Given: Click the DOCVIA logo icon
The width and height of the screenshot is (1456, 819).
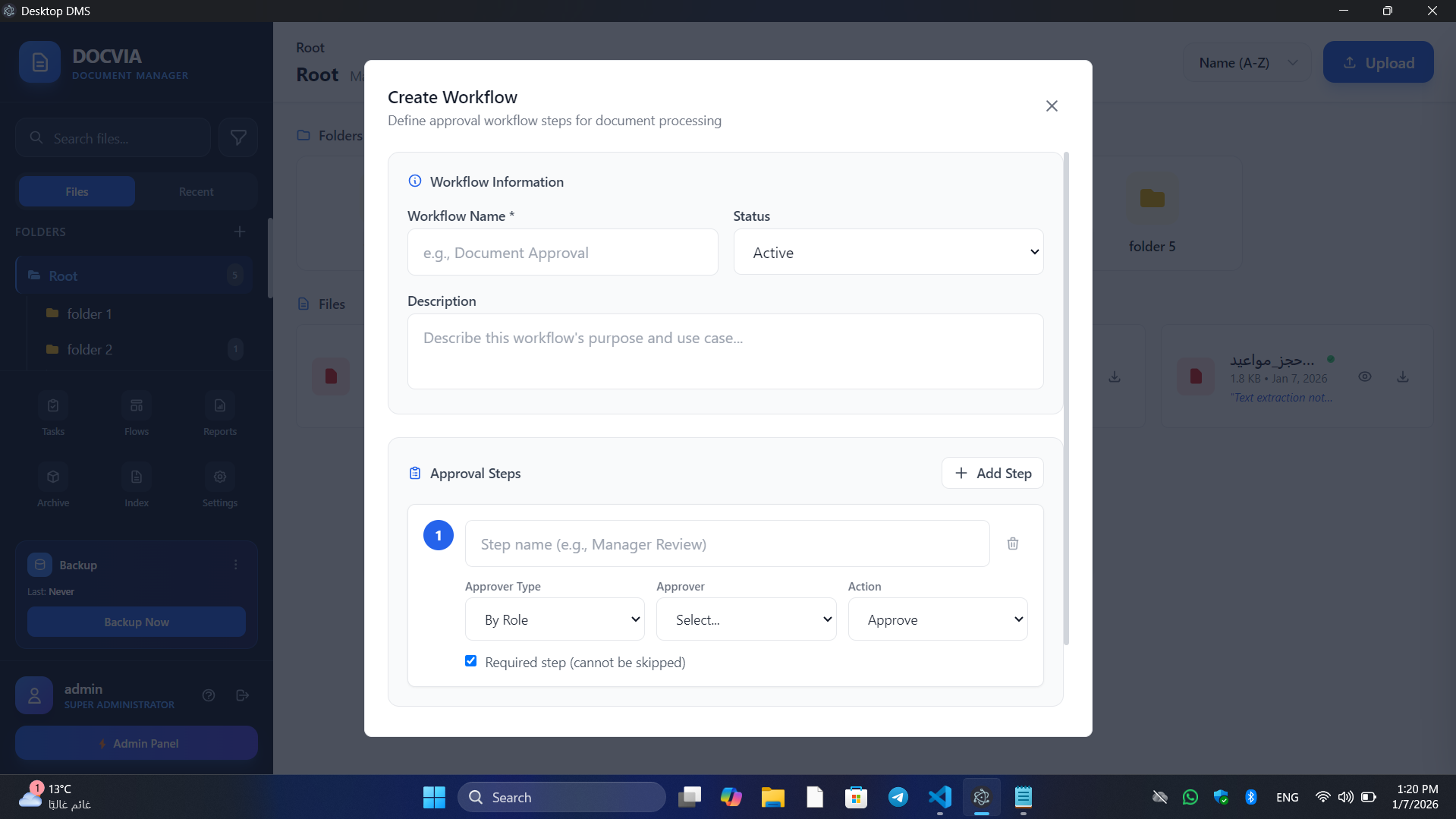Looking at the screenshot, I should pyautogui.click(x=39, y=62).
